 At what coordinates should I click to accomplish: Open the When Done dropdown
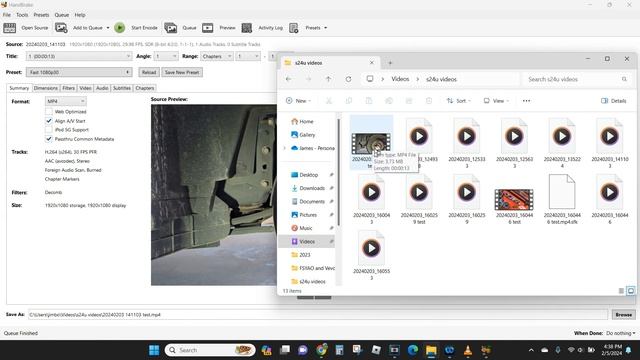point(621,333)
